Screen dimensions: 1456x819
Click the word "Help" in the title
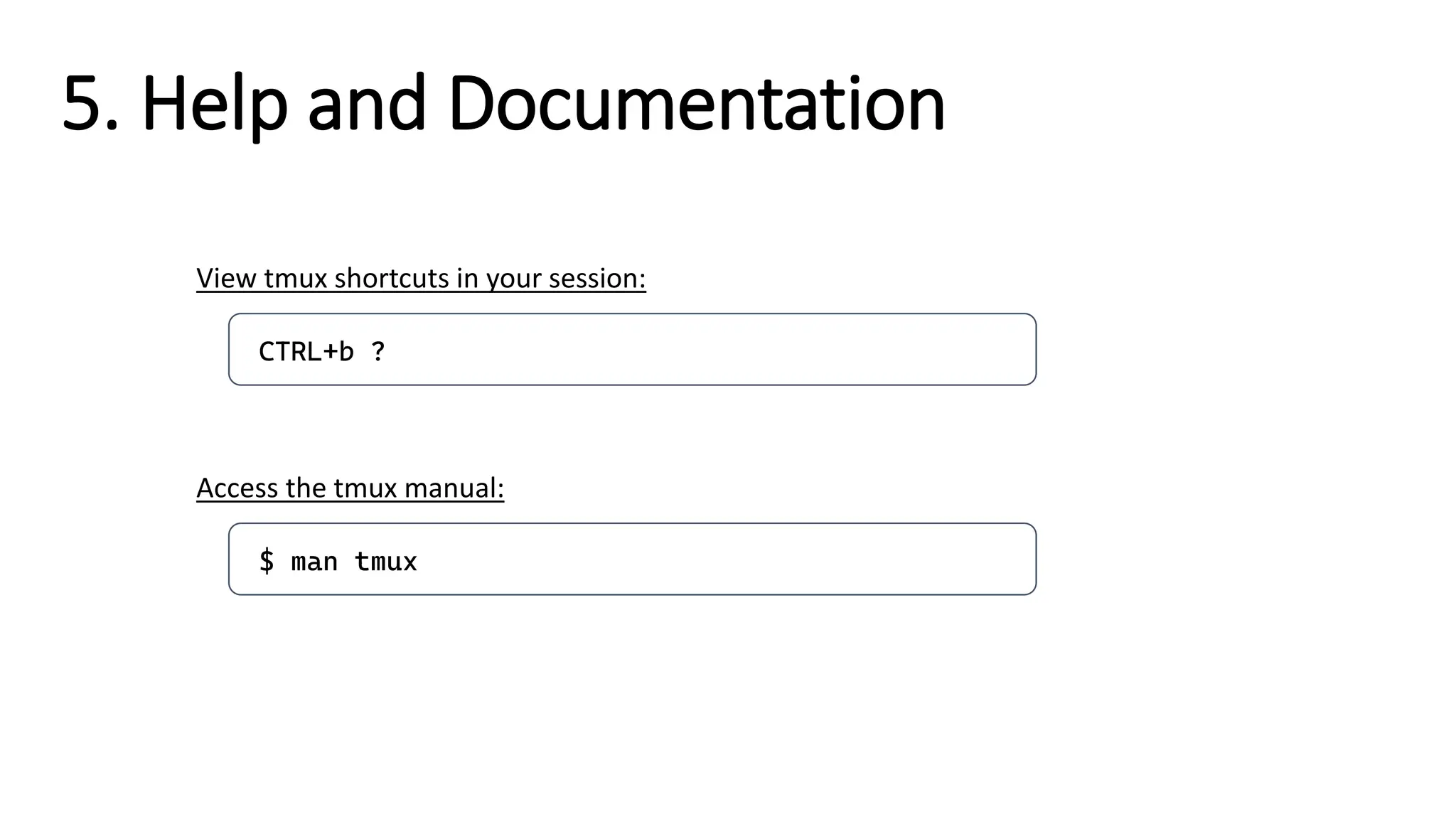point(215,104)
